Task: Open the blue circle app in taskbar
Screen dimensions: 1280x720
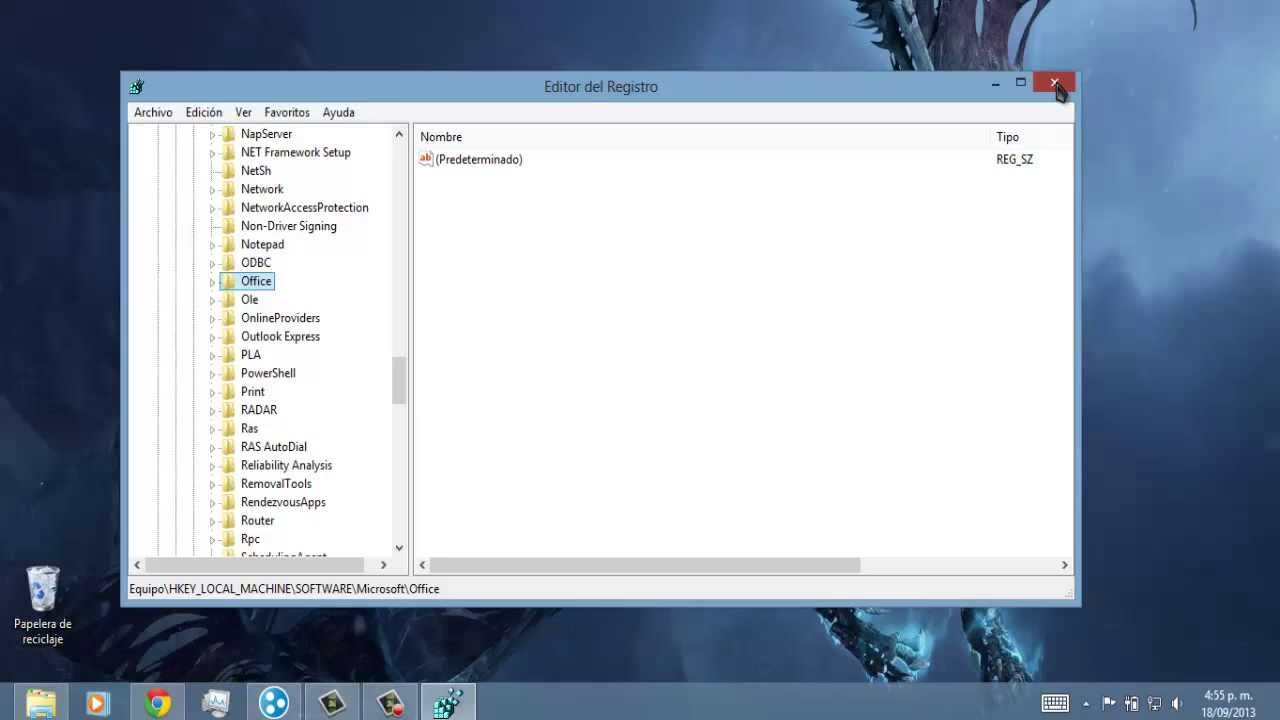Action: [273, 703]
